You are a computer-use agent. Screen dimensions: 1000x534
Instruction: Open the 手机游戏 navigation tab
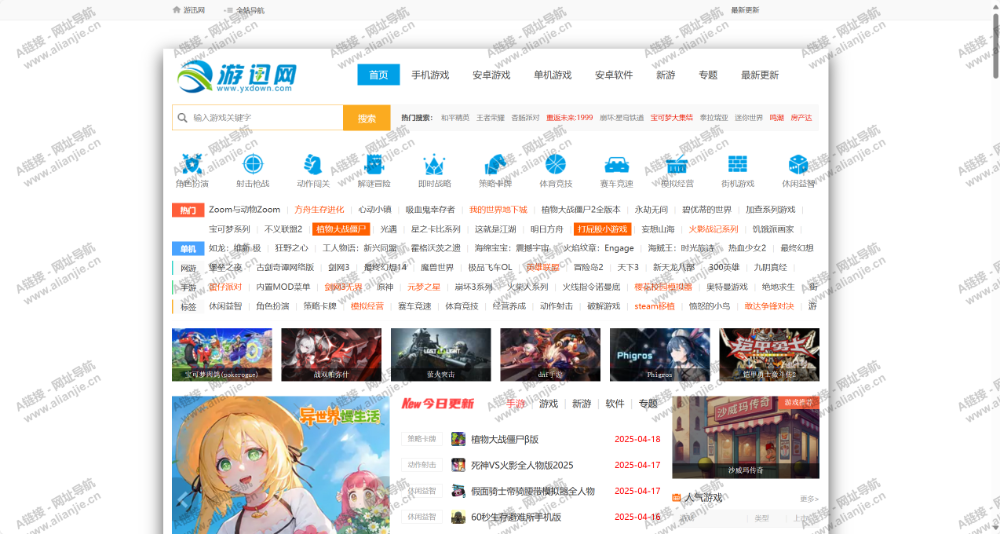430,75
